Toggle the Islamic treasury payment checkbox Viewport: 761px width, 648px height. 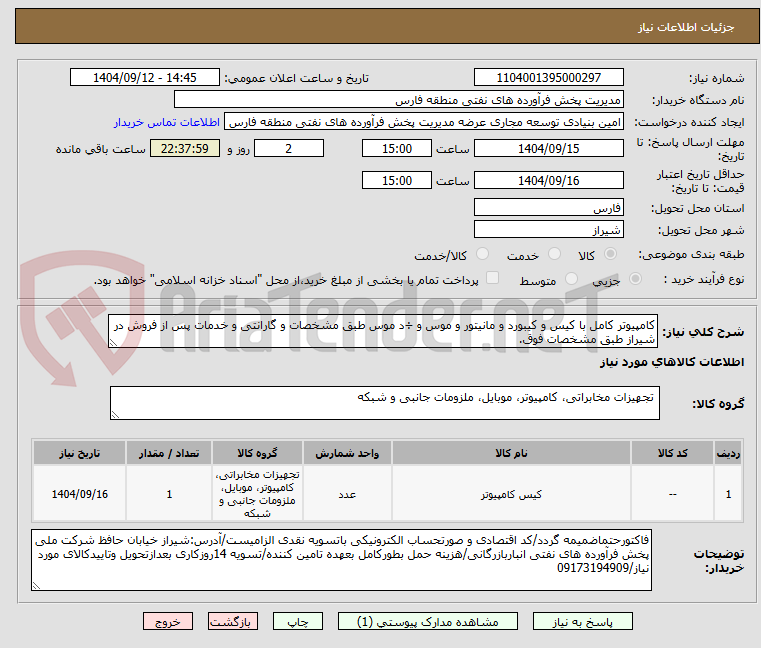coord(491,279)
